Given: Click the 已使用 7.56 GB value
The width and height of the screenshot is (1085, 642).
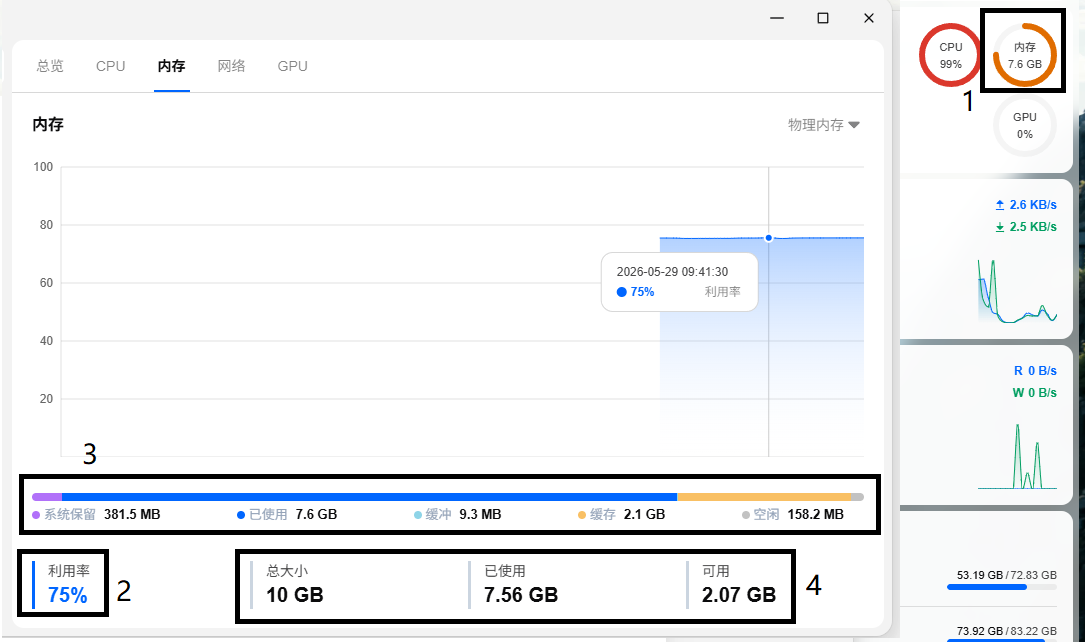Looking at the screenshot, I should point(521,595).
